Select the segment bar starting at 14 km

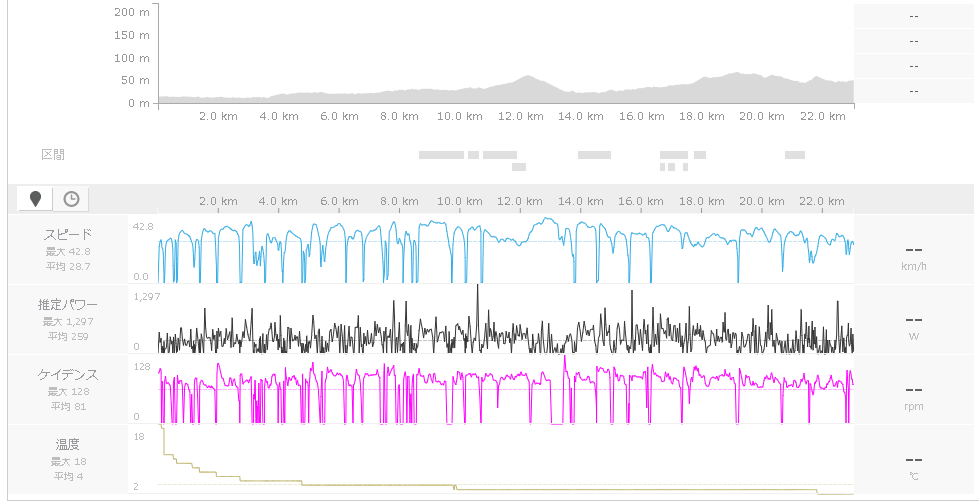click(594, 155)
